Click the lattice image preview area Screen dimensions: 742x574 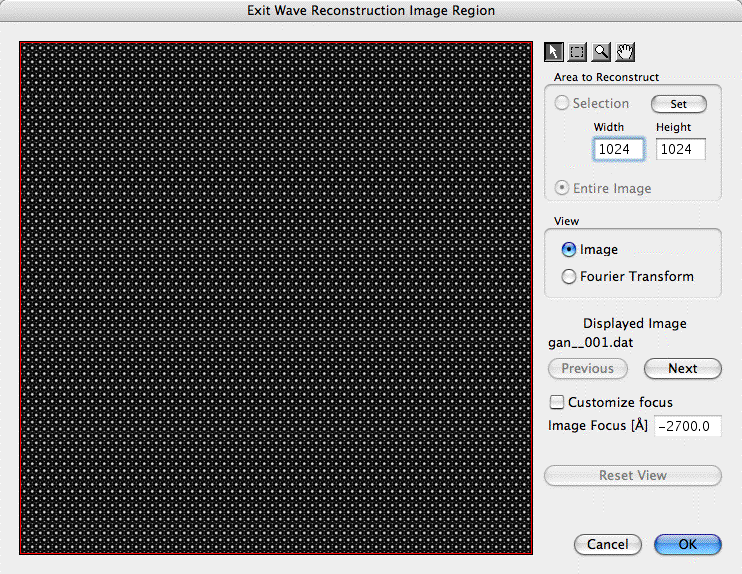pyautogui.click(x=276, y=298)
